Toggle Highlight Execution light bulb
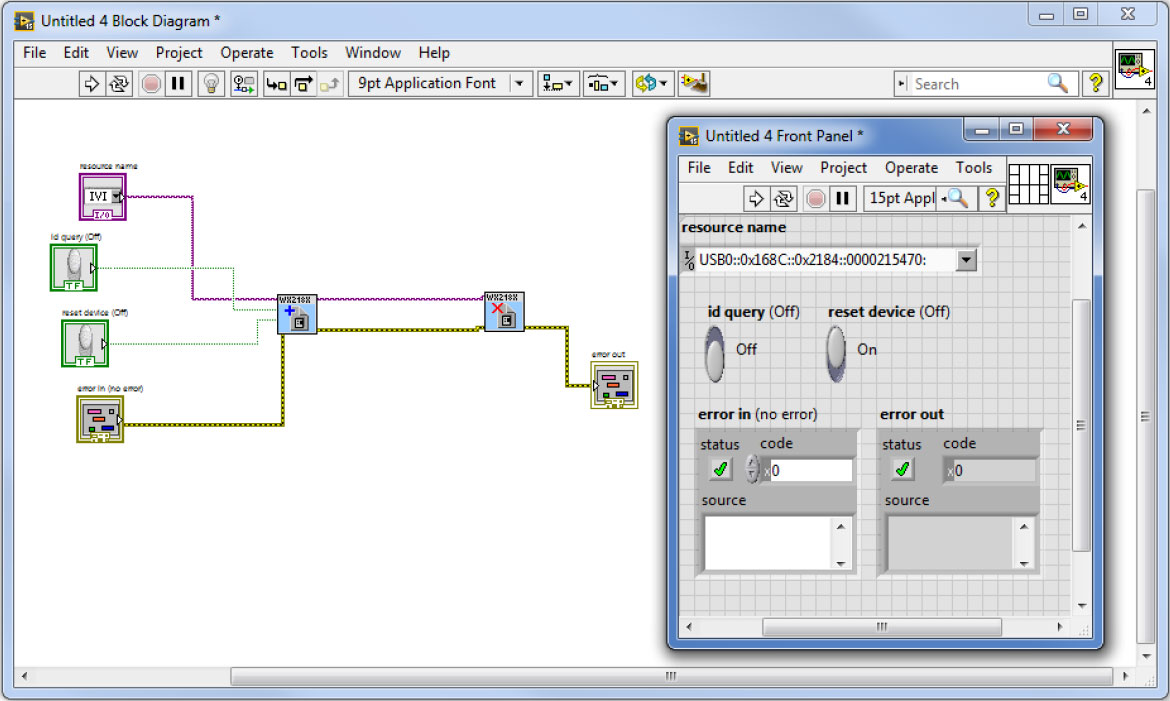Viewport: 1170px width, 701px height. coord(211,84)
